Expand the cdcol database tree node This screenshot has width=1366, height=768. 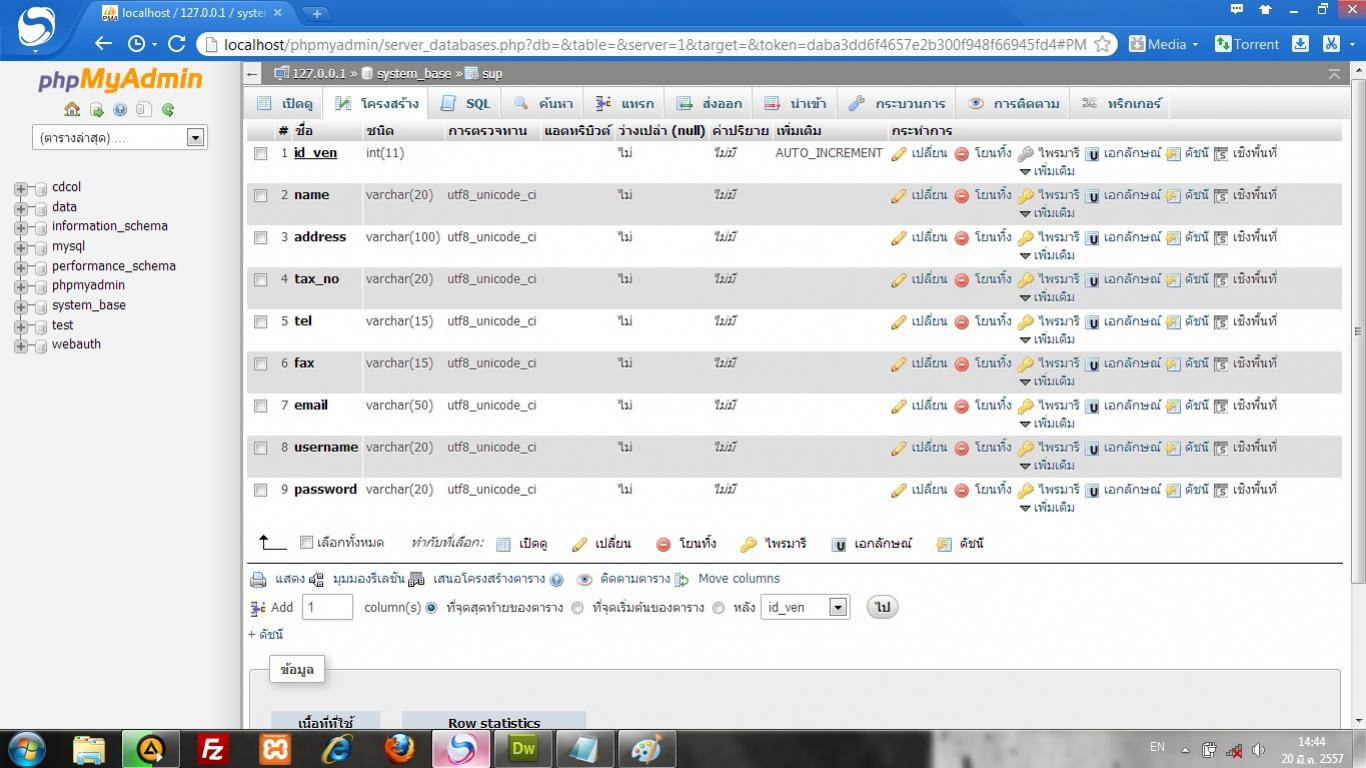(x=20, y=188)
